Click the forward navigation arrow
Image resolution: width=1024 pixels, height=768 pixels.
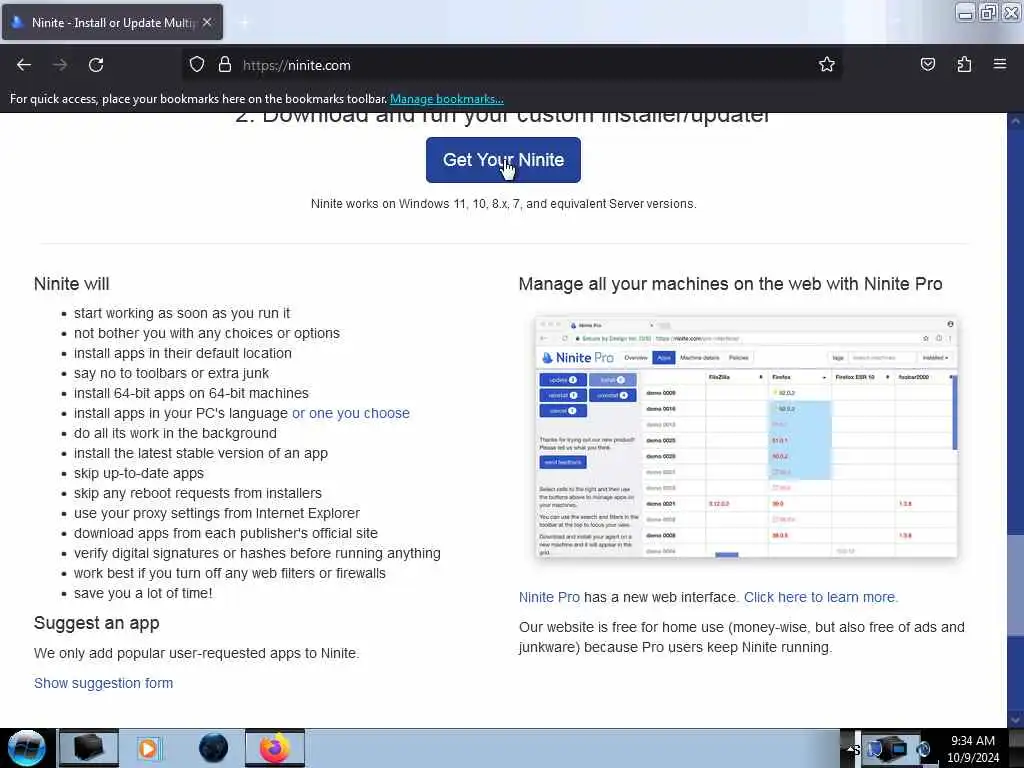(60, 65)
